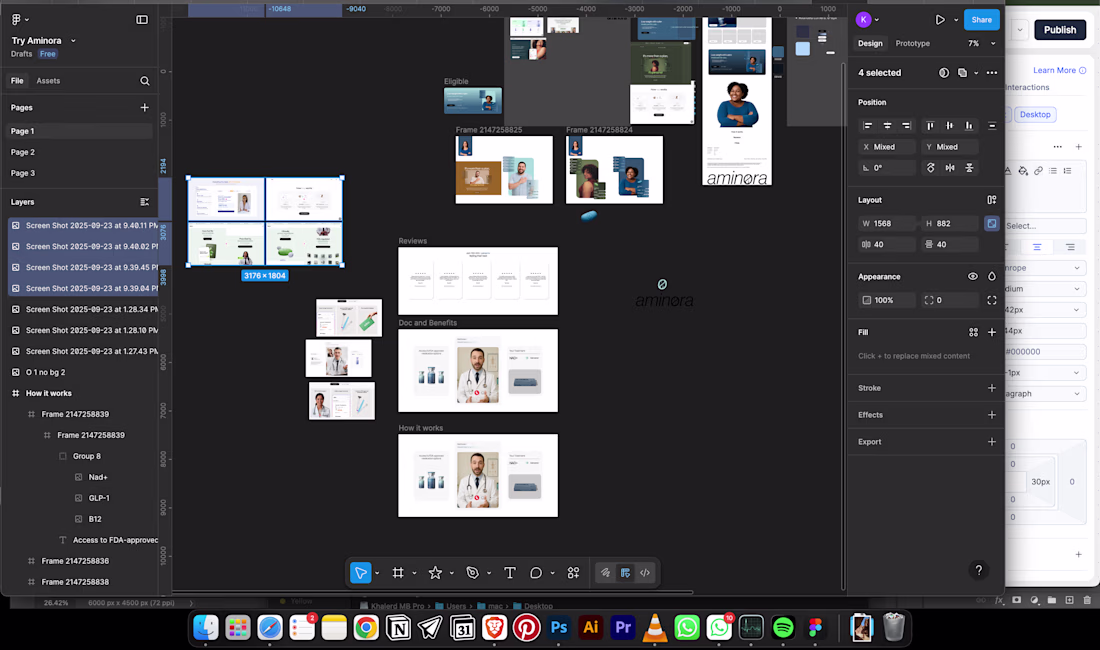The width and height of the screenshot is (1100, 650).
Task: Click the mask icon next to 4 selected
Action: (x=944, y=73)
